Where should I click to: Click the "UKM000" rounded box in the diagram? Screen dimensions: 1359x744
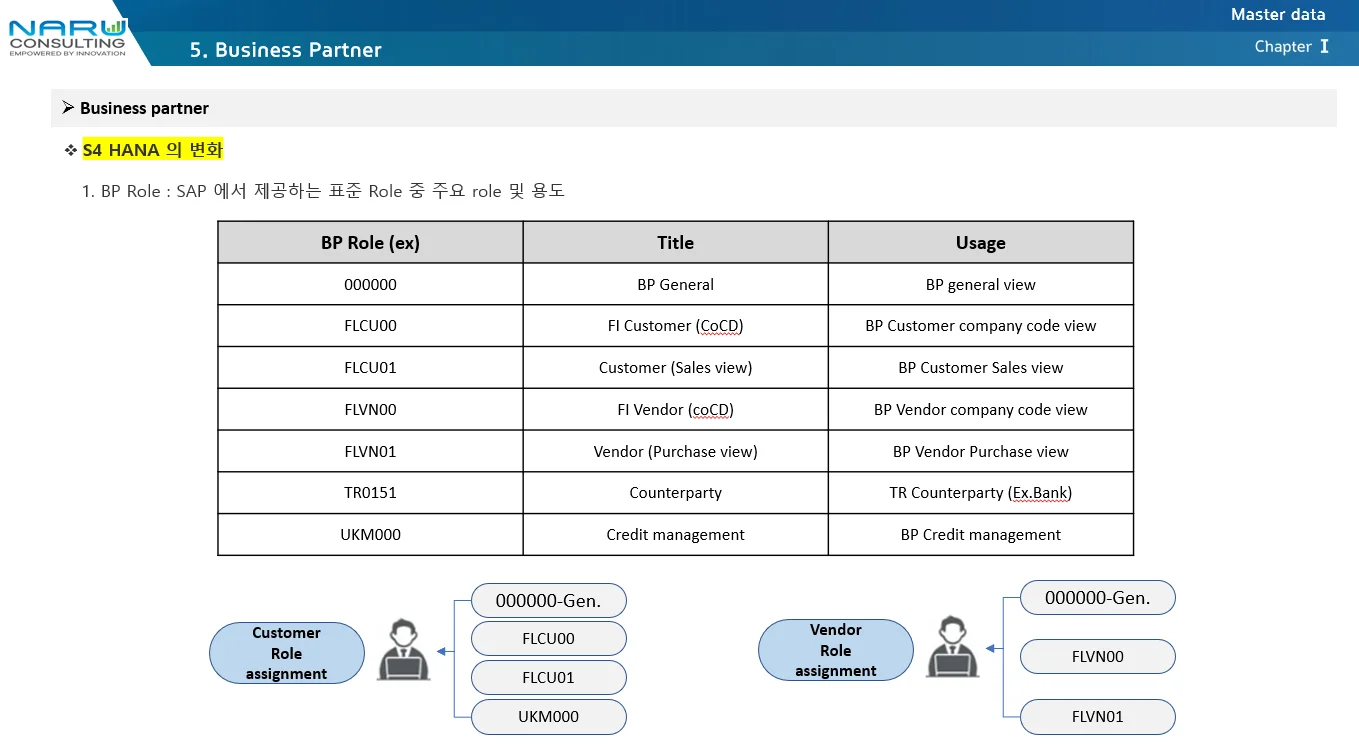coord(548,717)
